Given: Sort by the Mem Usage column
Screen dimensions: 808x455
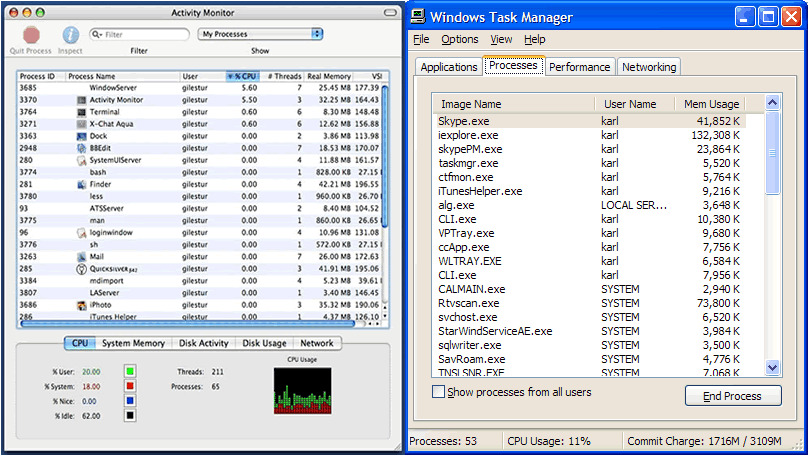Looking at the screenshot, I should click(711, 104).
